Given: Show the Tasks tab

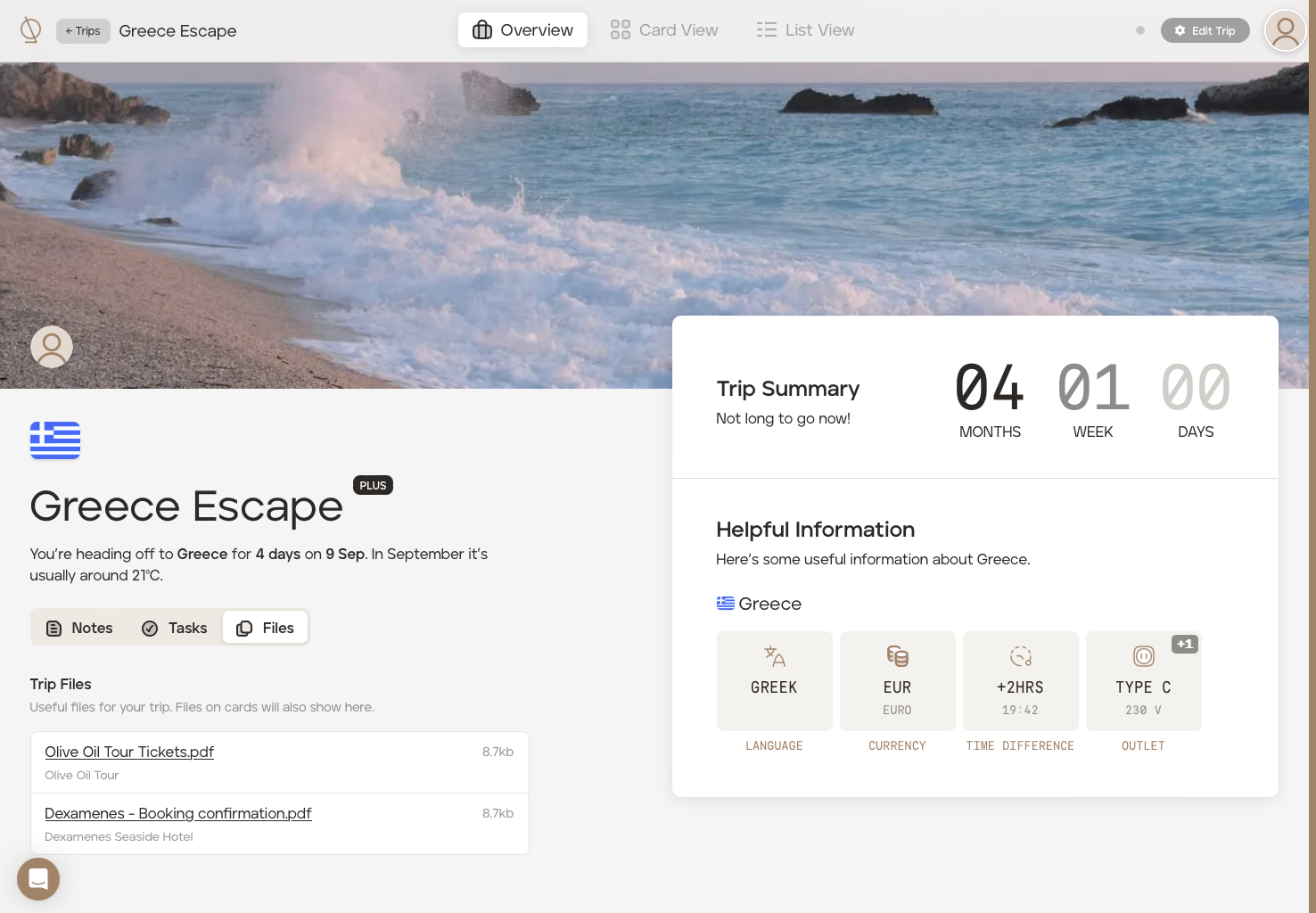Looking at the screenshot, I should [175, 628].
